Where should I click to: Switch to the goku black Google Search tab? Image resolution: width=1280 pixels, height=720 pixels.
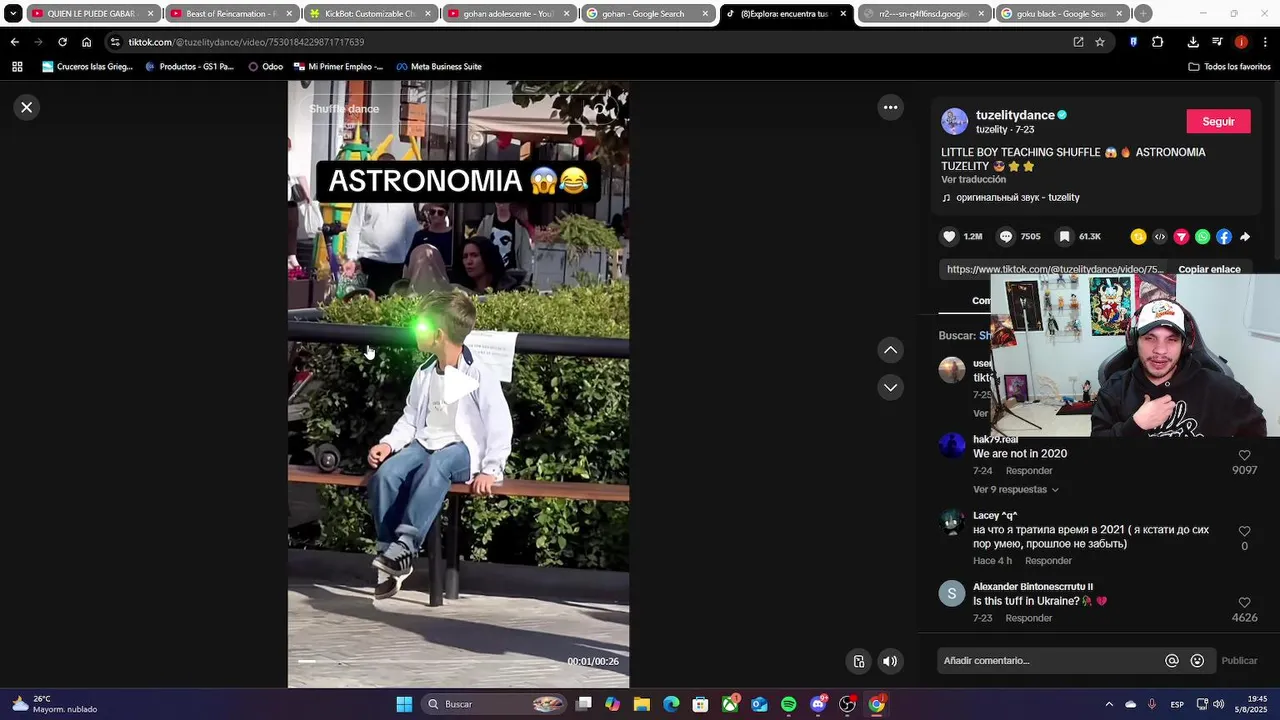point(1063,14)
